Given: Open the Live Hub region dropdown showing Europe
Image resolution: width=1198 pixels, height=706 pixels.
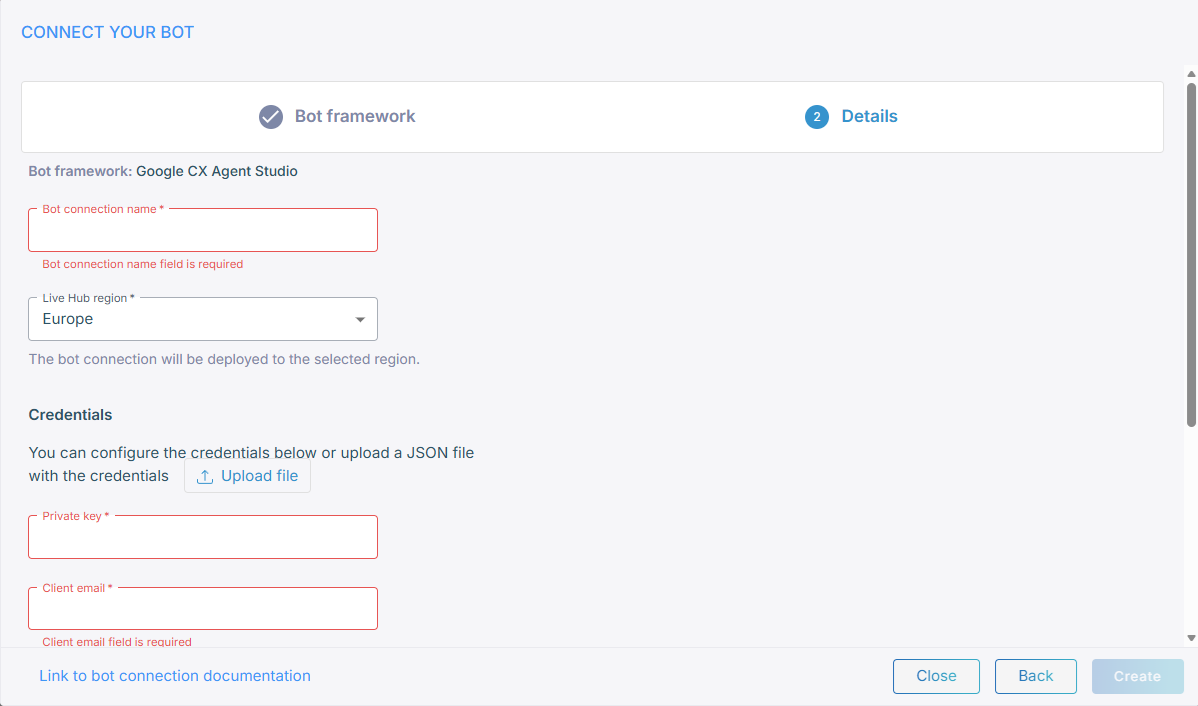Looking at the screenshot, I should click(190, 319).
